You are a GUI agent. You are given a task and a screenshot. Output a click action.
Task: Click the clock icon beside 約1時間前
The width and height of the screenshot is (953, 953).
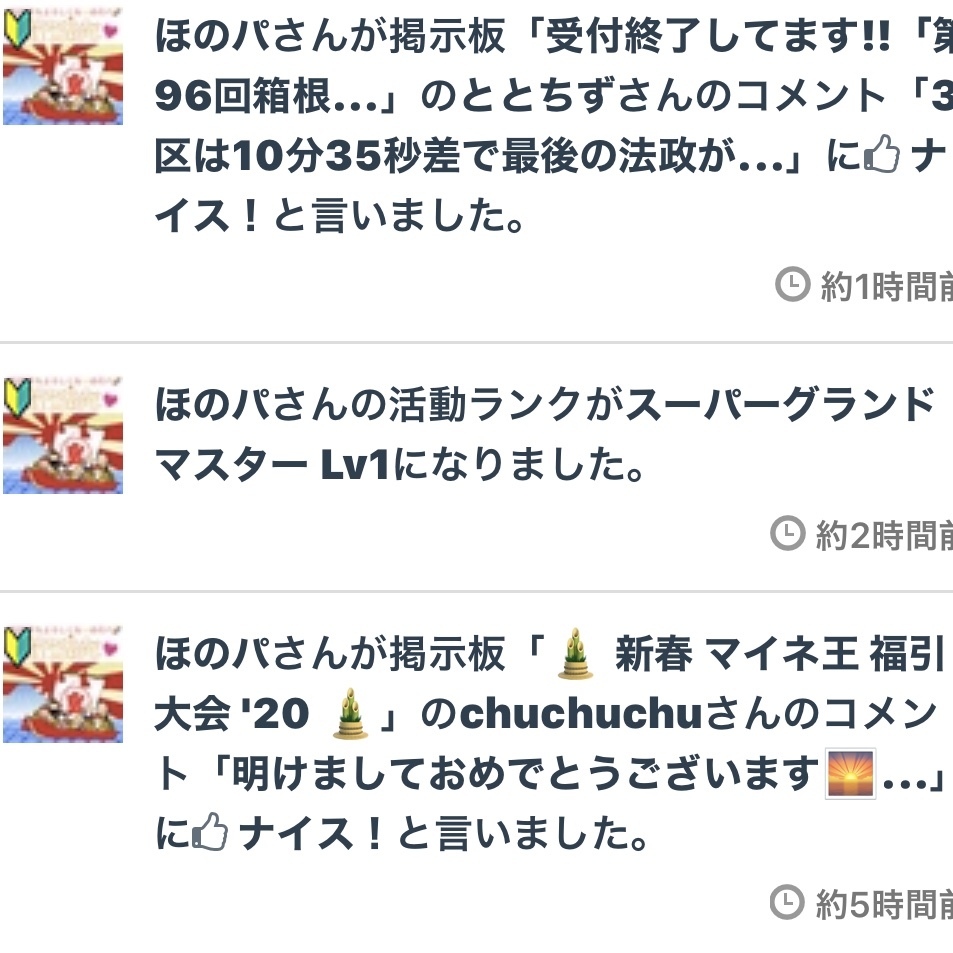pos(793,284)
